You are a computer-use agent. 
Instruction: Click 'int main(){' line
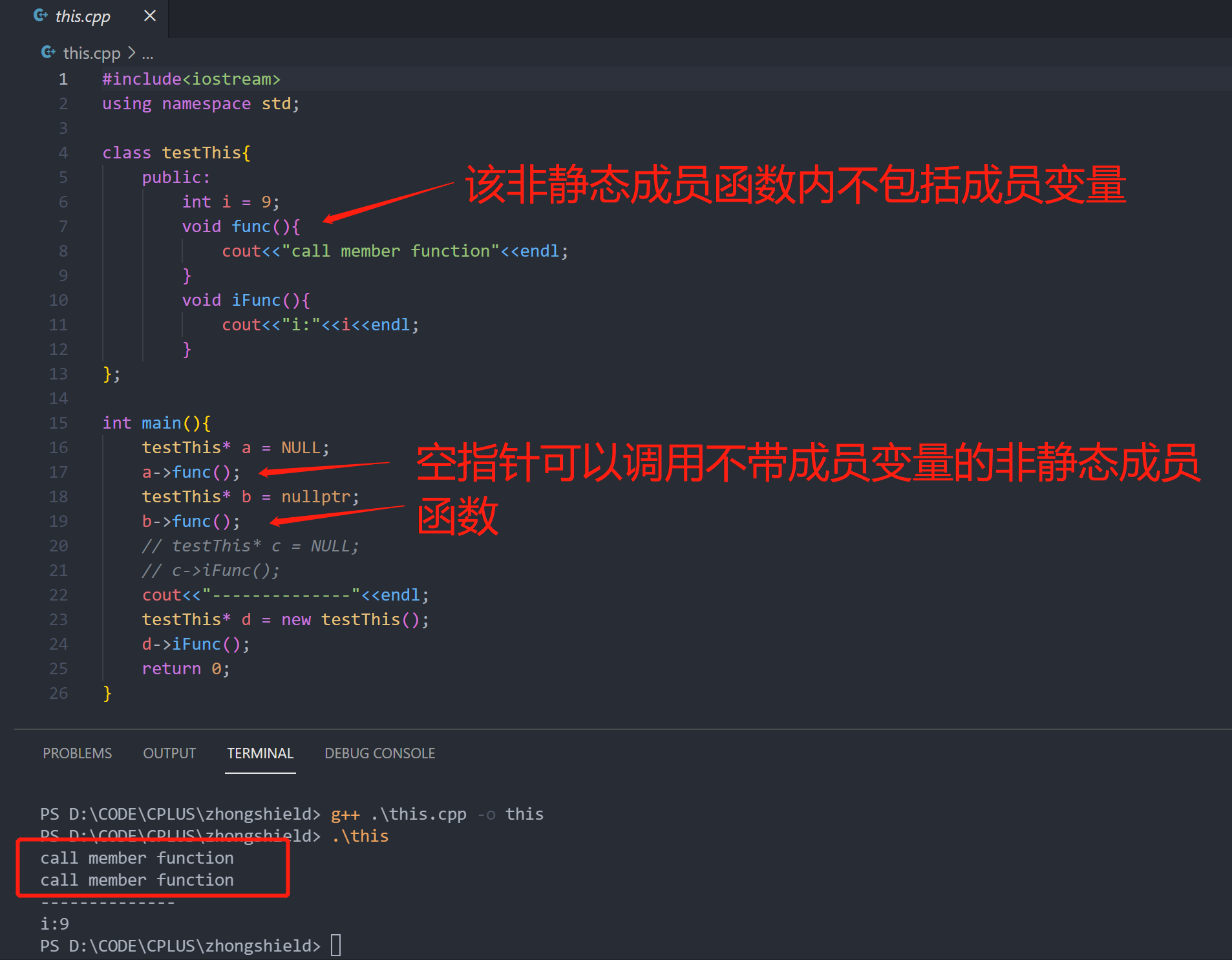(156, 423)
